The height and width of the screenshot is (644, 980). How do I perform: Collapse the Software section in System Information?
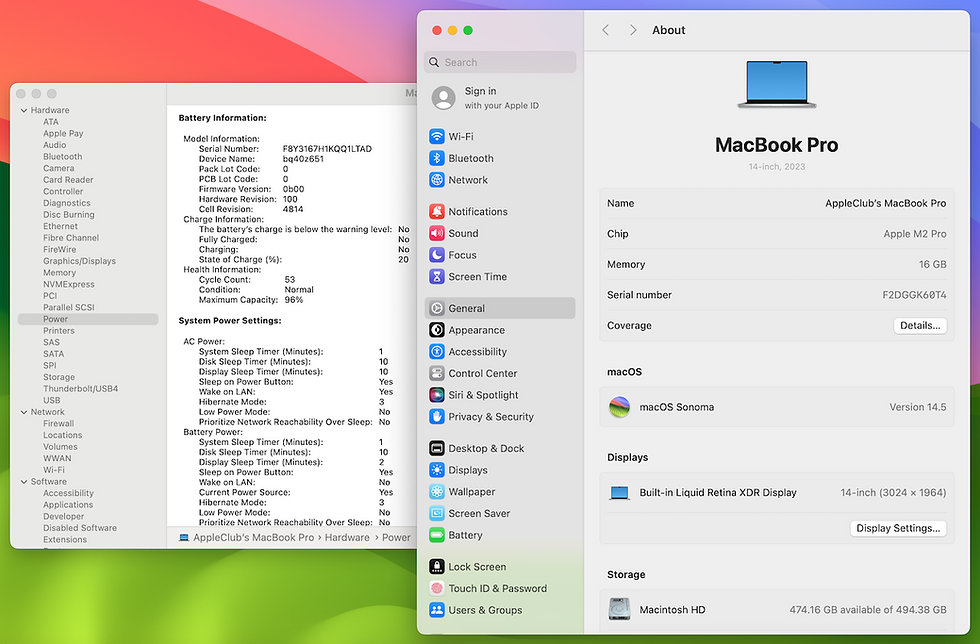24,481
